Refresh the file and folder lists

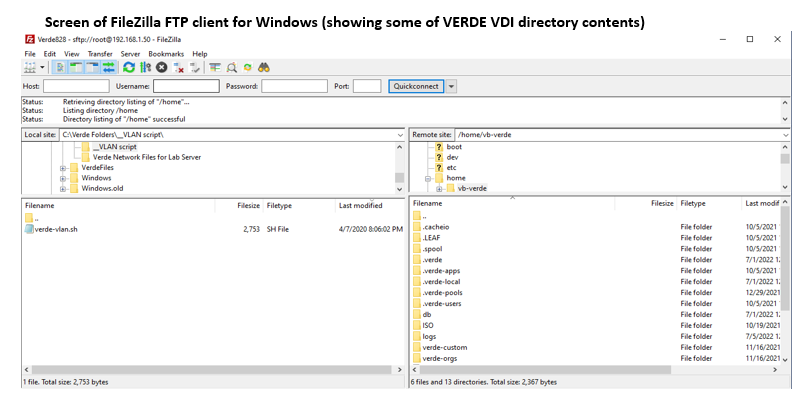click(129, 67)
